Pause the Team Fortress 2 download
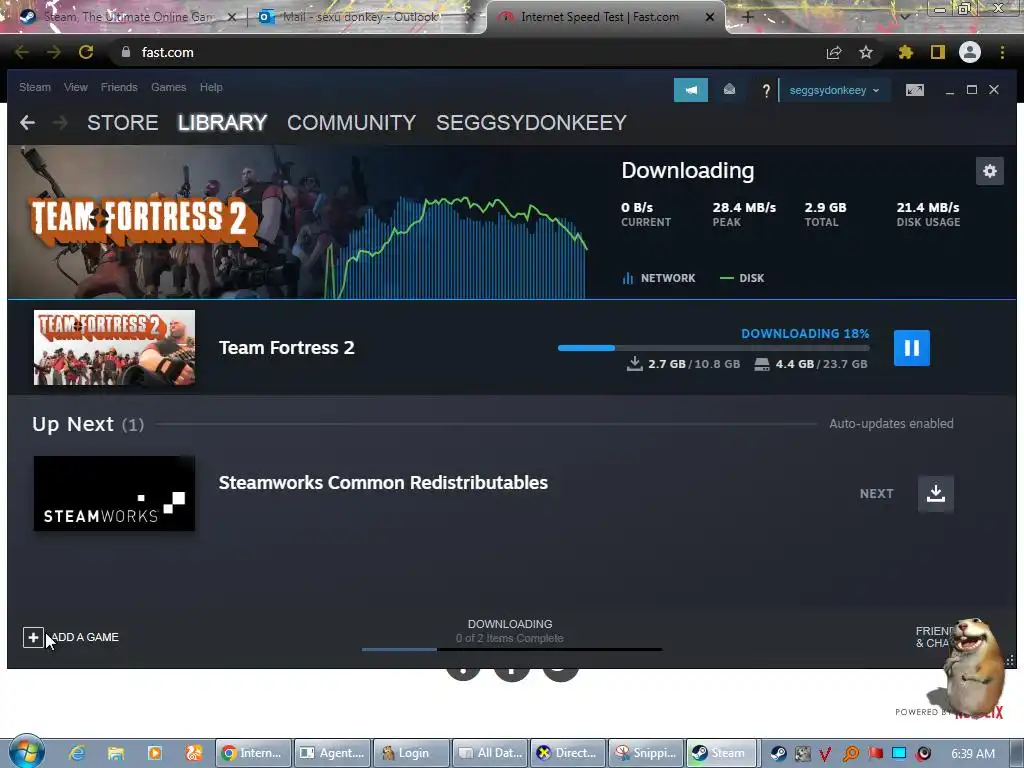 [911, 347]
